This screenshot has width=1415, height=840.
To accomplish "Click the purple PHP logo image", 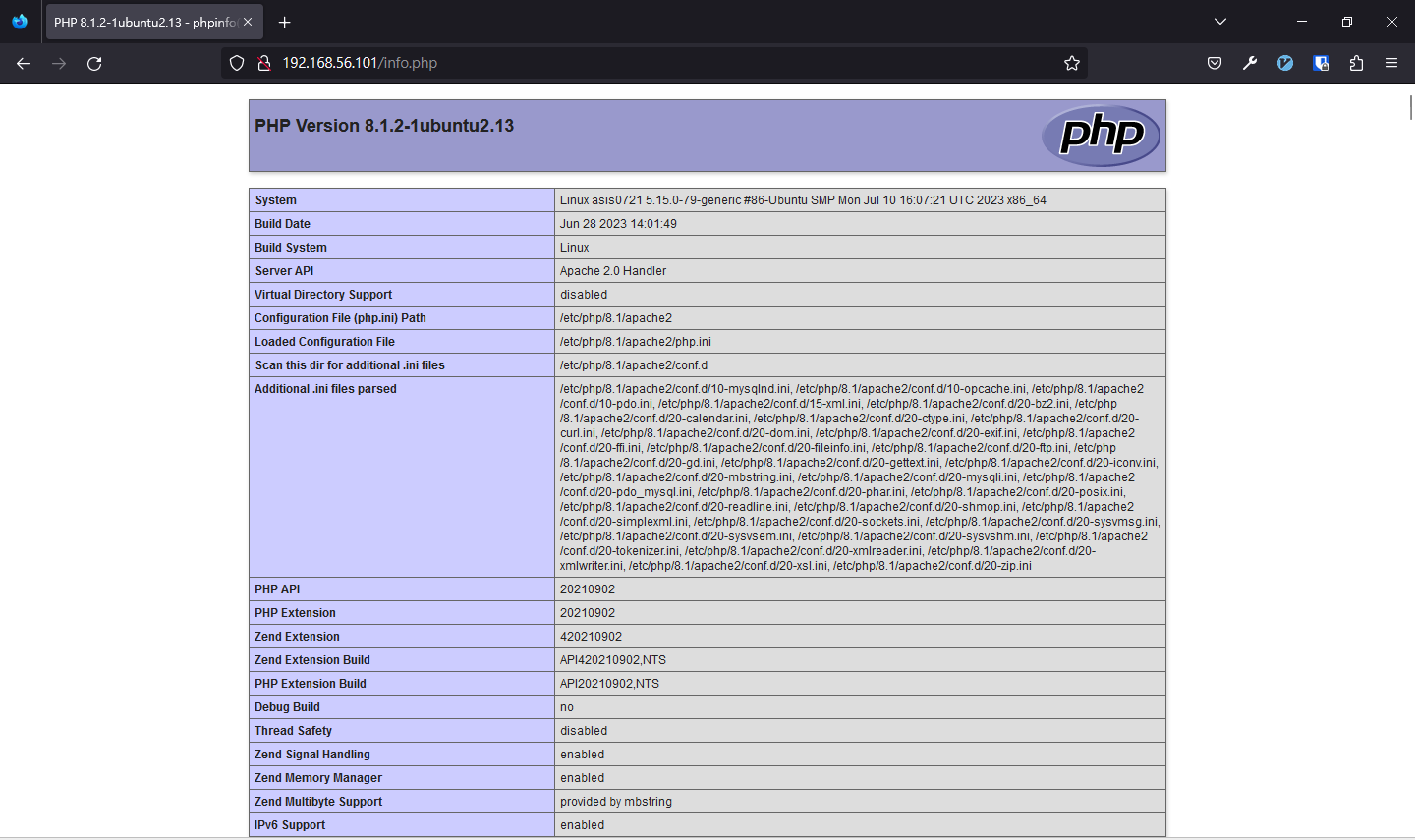I will click(1101, 135).
